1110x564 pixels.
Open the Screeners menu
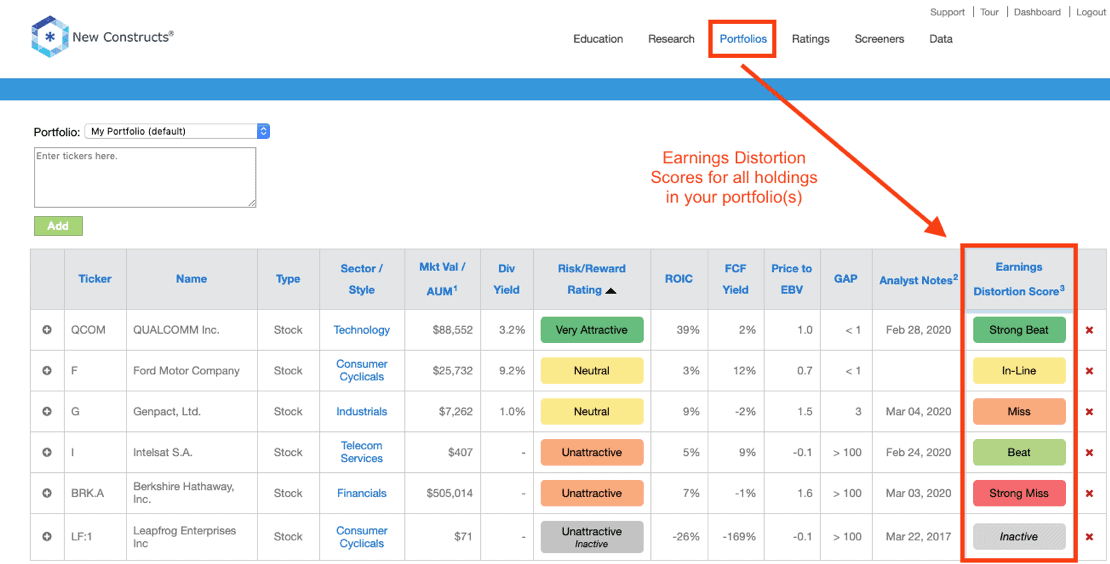click(x=879, y=39)
